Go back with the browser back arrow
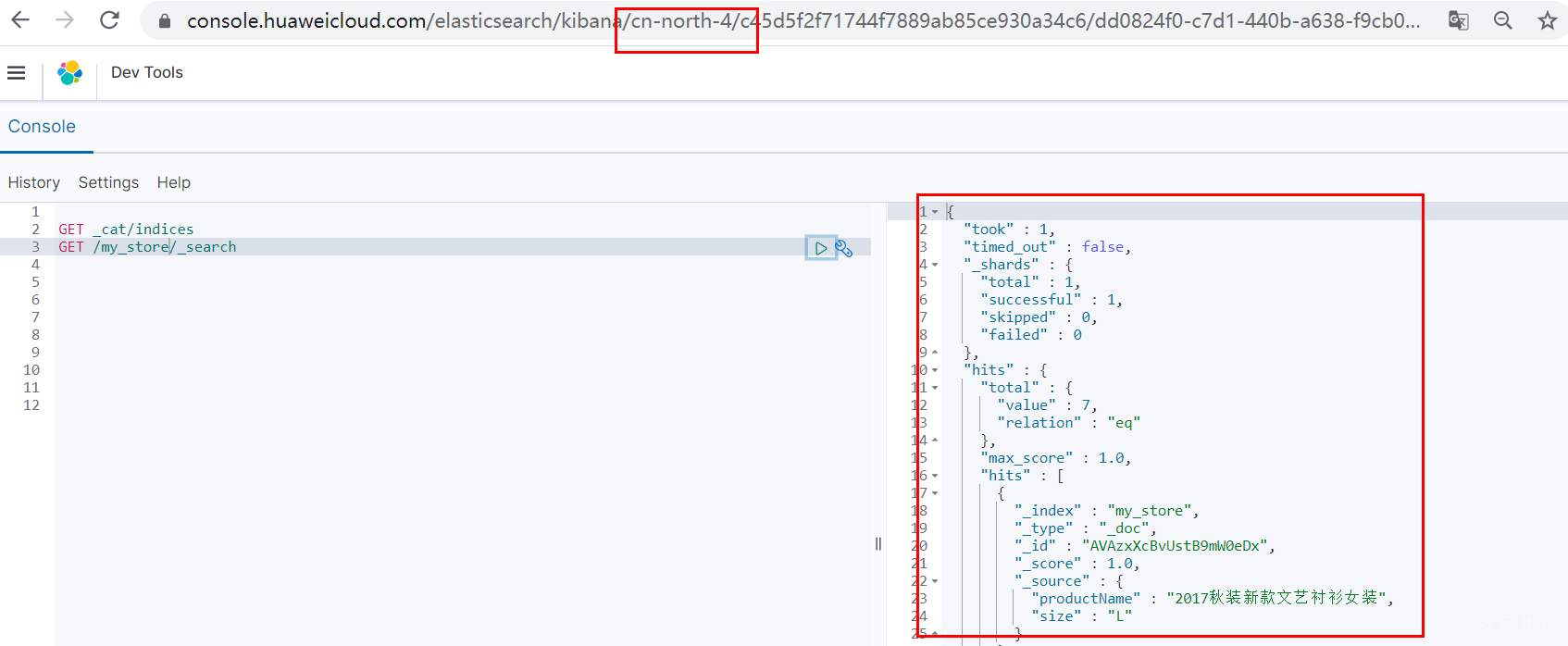The width and height of the screenshot is (1568, 646). tap(20, 19)
